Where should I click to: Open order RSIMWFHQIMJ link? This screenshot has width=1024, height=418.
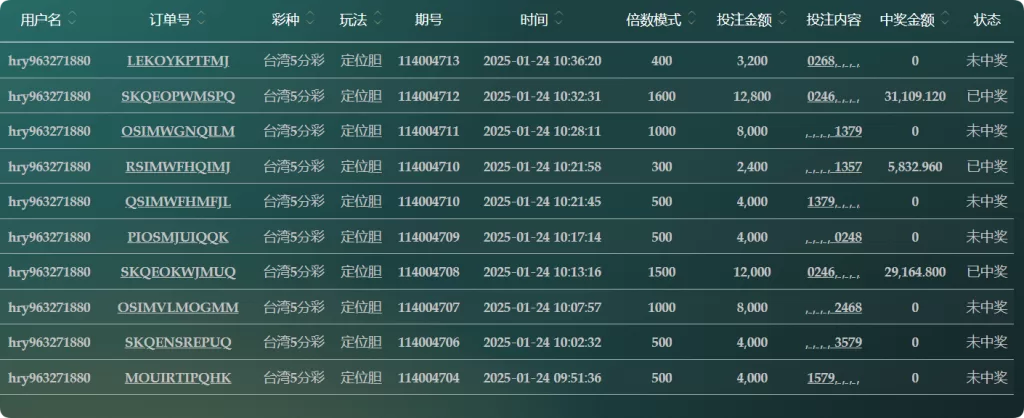pos(178,167)
